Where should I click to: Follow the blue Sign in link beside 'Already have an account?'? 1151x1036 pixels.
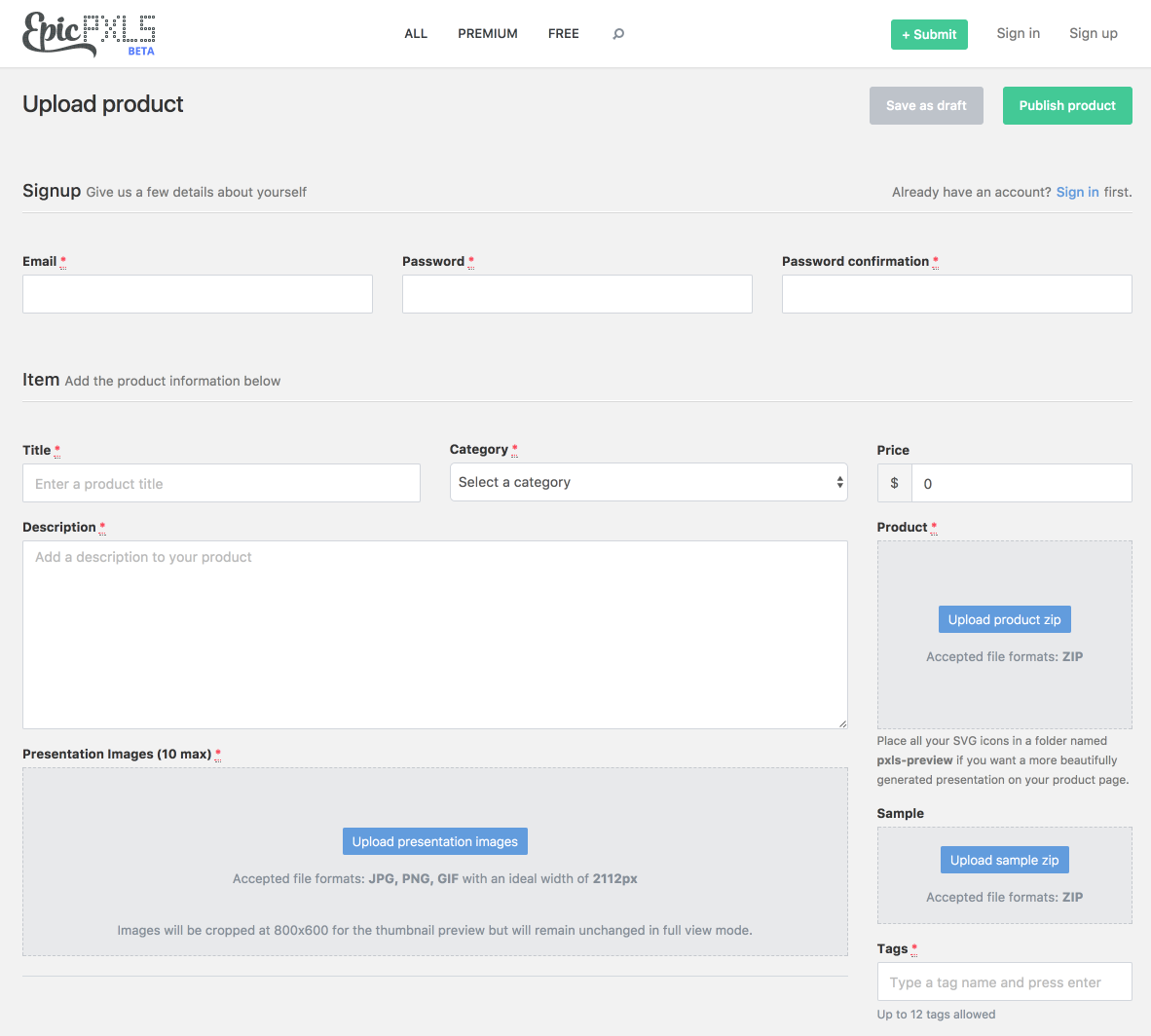(x=1077, y=192)
